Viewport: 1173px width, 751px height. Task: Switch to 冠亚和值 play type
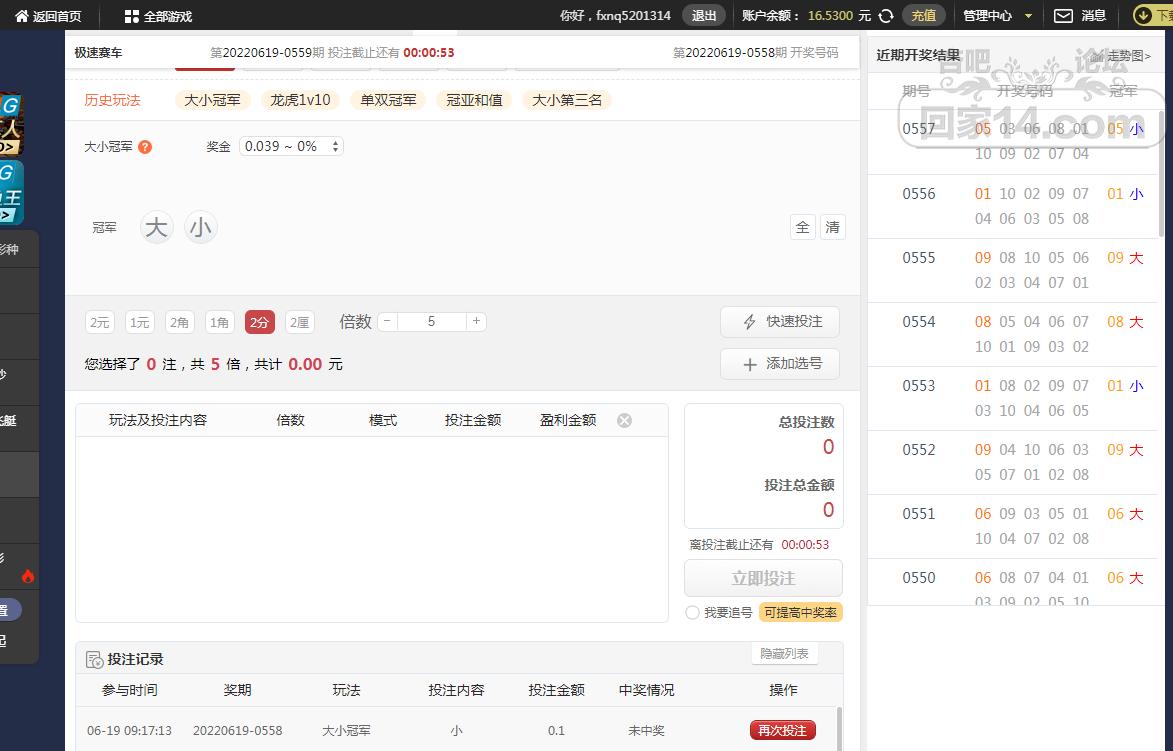474,100
